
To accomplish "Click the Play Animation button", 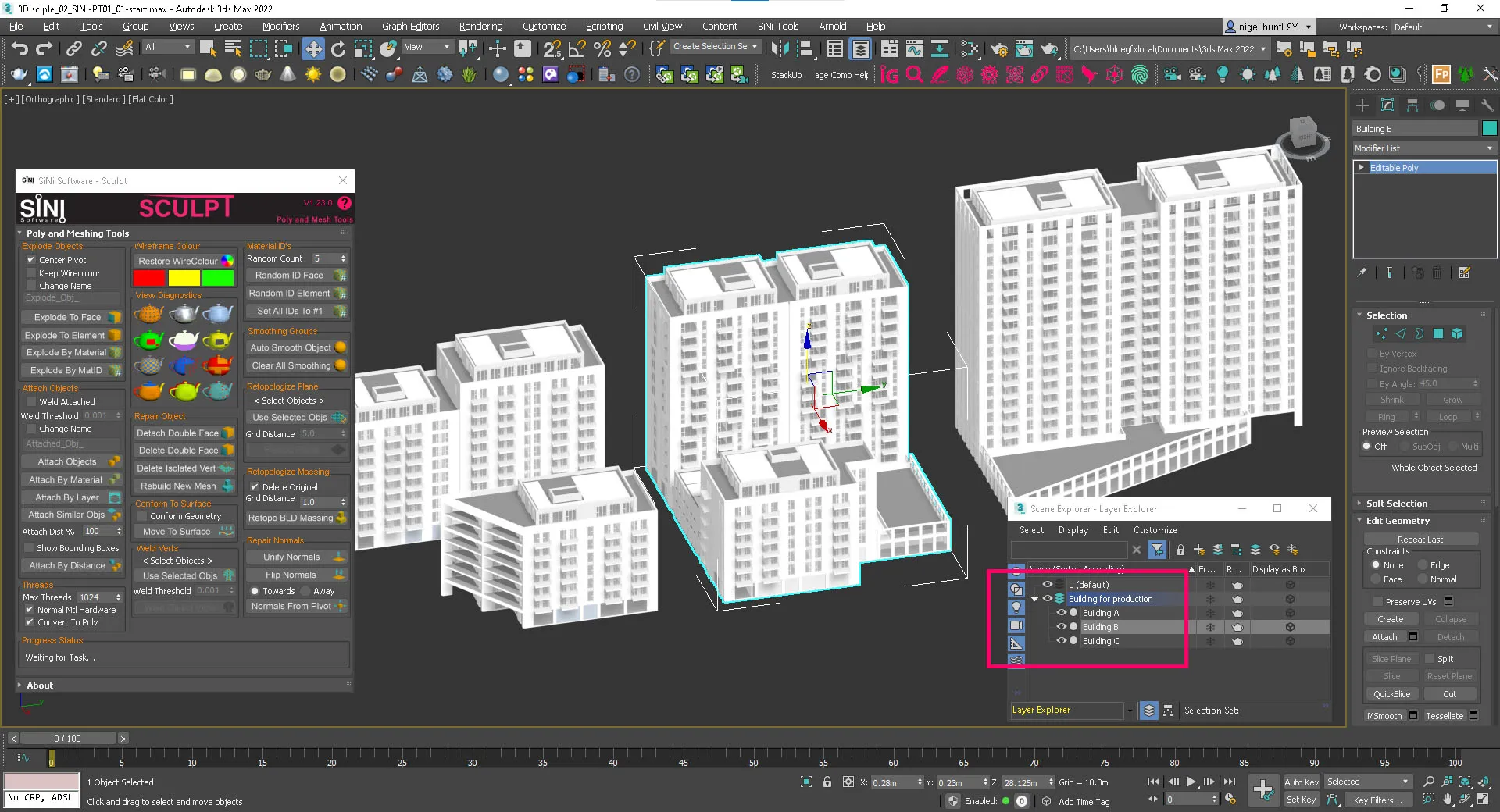I will point(1191,782).
